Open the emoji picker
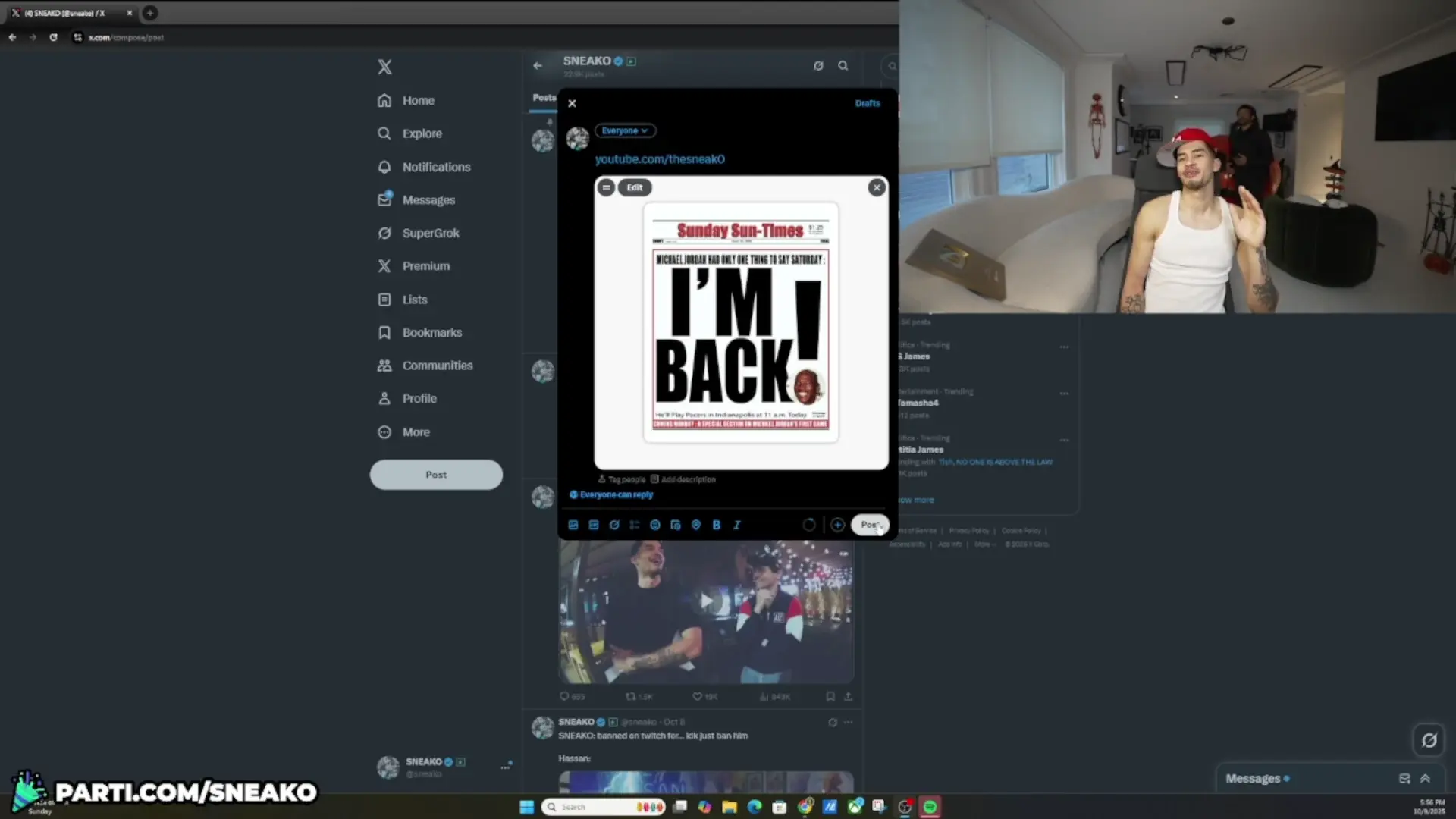Viewport: 1456px width, 819px height. [x=655, y=525]
